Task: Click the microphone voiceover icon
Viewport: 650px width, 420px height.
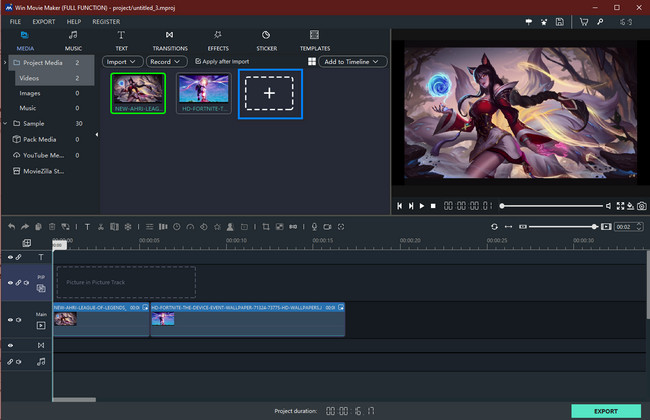Action: (x=314, y=227)
